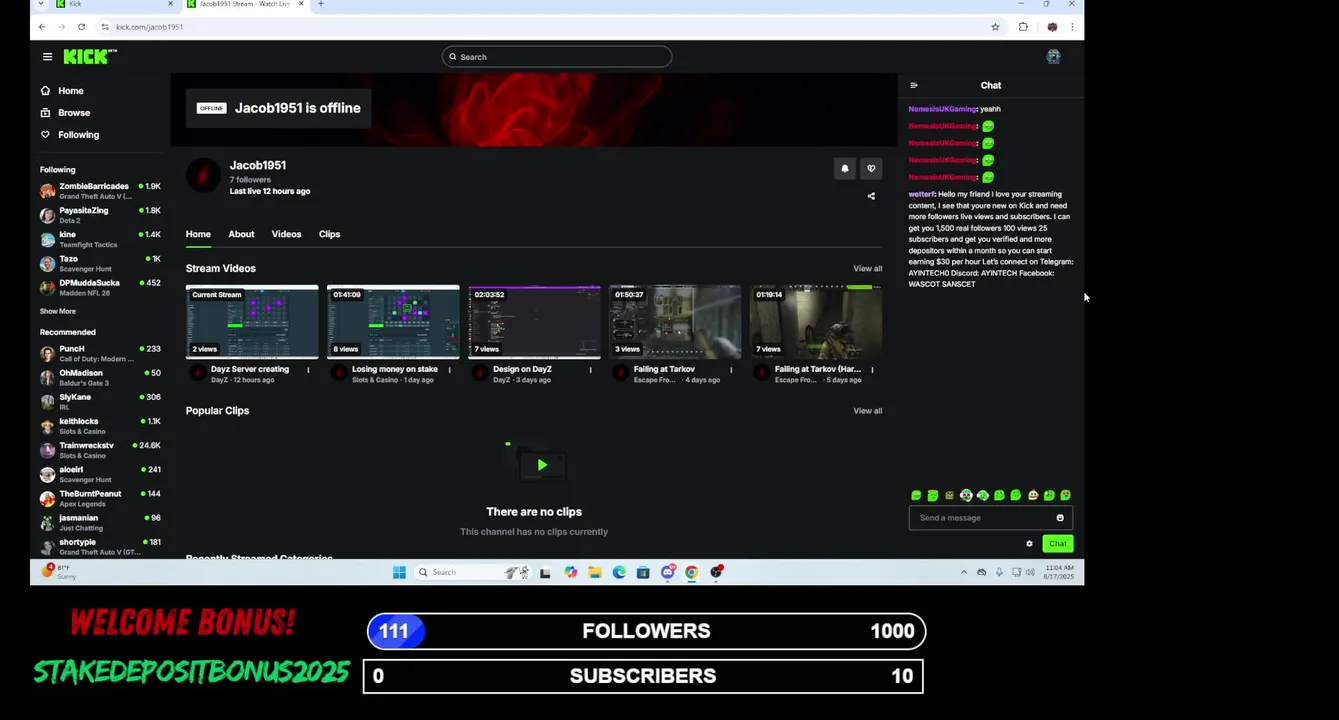This screenshot has height=720, width=1339.
Task: Click the share icon on channel page
Action: tap(871, 196)
